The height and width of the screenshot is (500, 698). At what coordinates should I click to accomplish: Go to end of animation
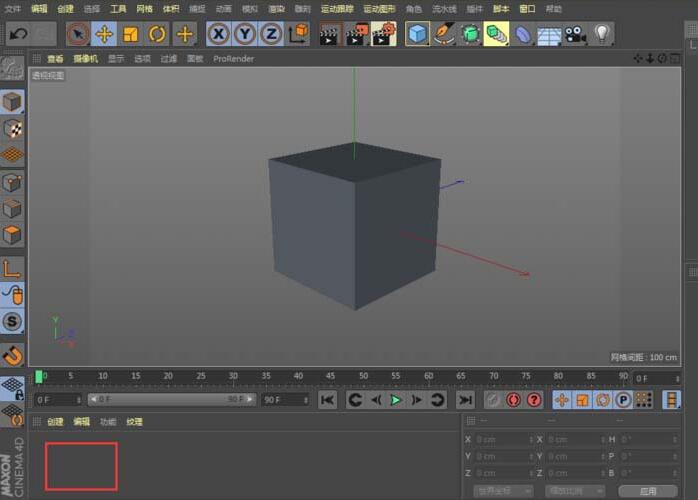[465, 400]
